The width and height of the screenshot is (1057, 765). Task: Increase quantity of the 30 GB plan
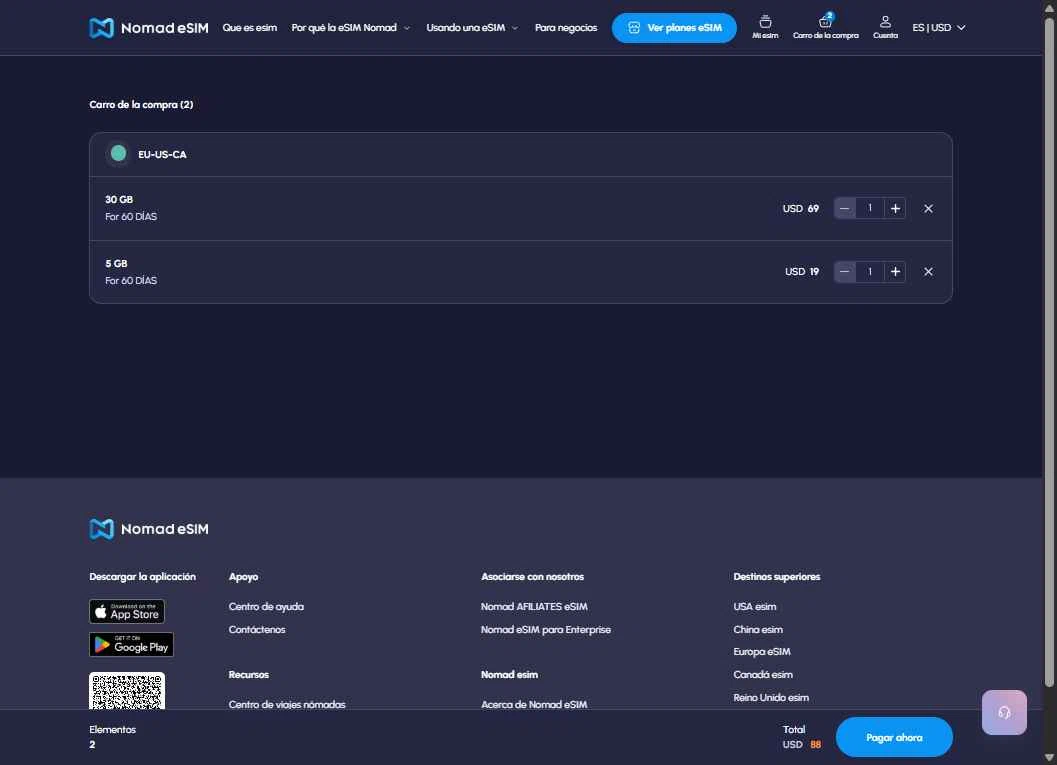[895, 209]
